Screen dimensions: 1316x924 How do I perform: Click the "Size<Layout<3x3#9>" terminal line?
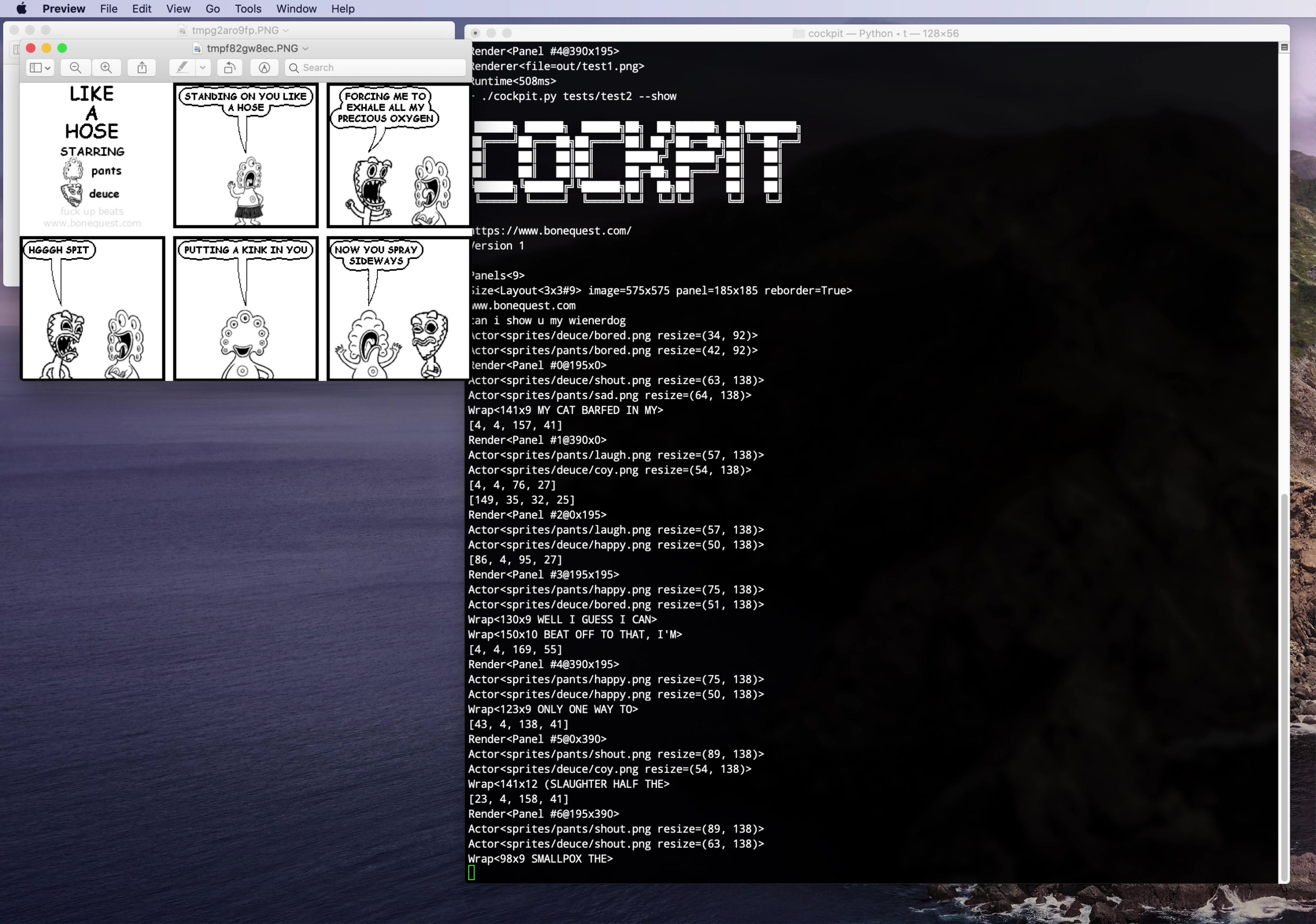[x=661, y=290]
